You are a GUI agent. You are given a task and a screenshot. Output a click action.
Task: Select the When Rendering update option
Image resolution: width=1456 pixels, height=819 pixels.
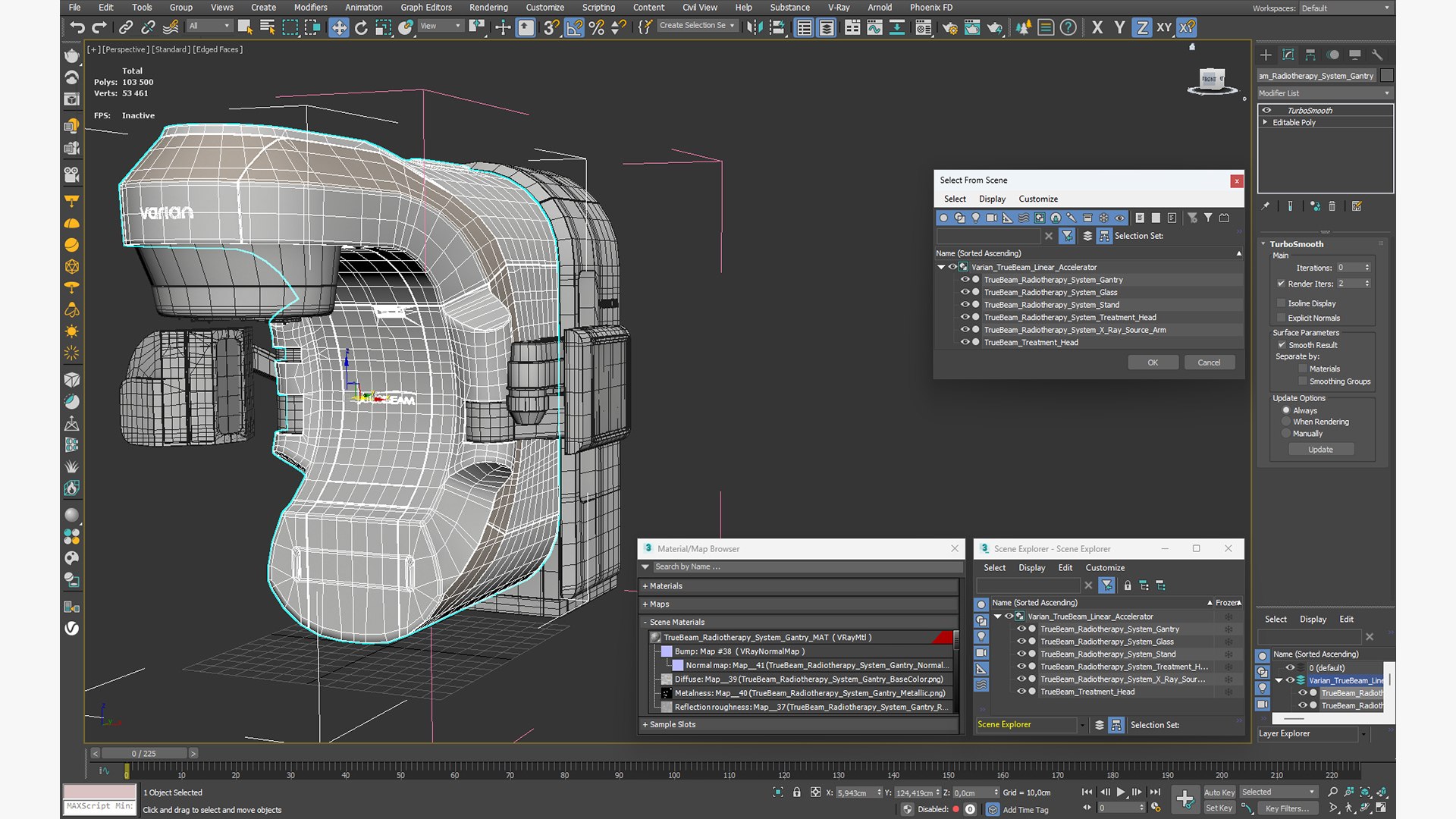coord(1286,422)
